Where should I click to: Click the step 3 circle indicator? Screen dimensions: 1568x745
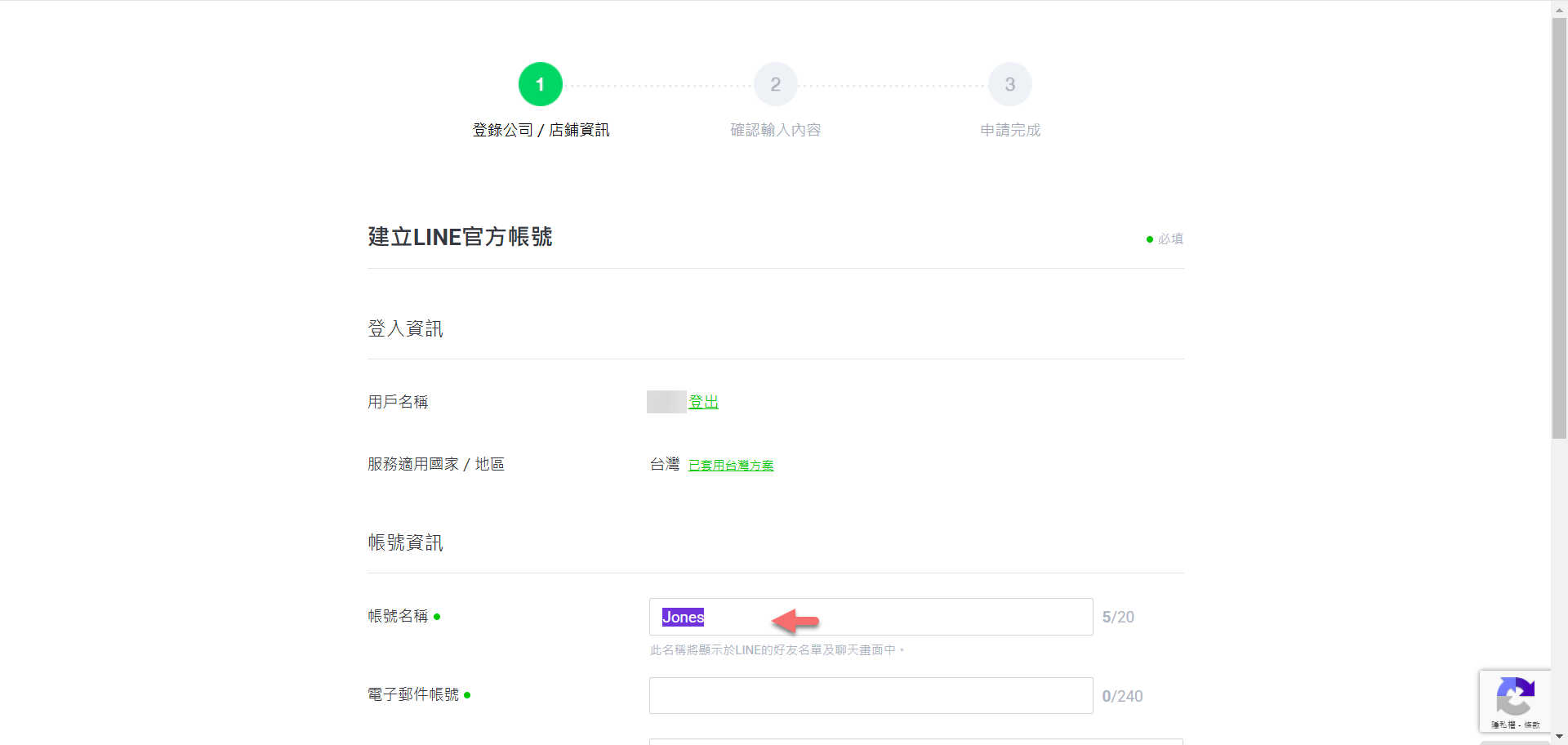pos(1010,84)
